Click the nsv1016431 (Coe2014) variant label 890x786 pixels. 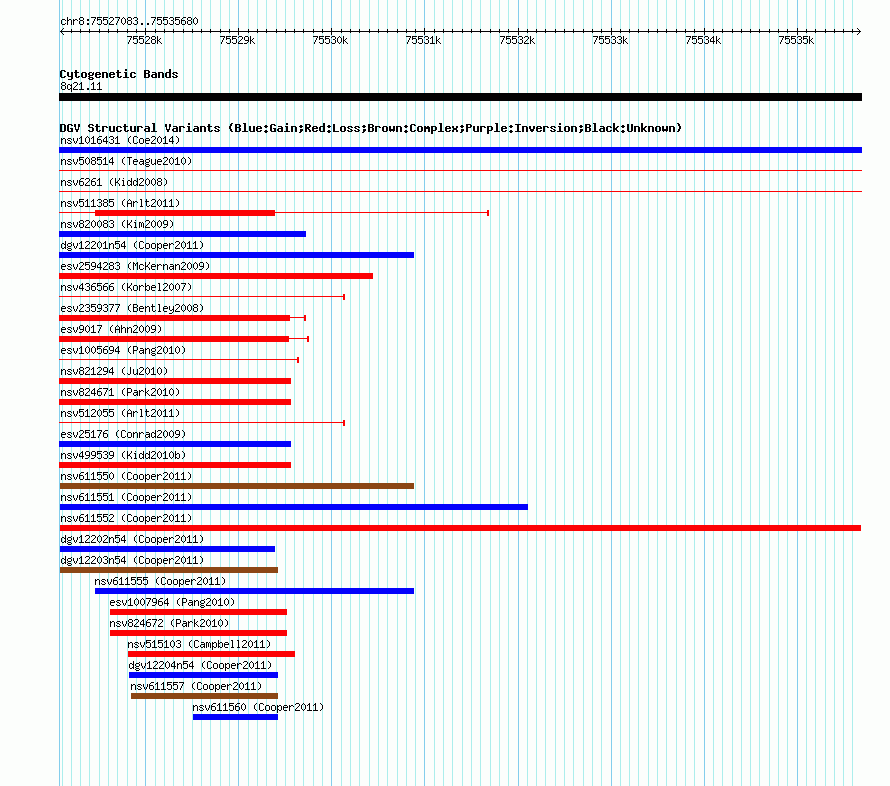(120, 140)
